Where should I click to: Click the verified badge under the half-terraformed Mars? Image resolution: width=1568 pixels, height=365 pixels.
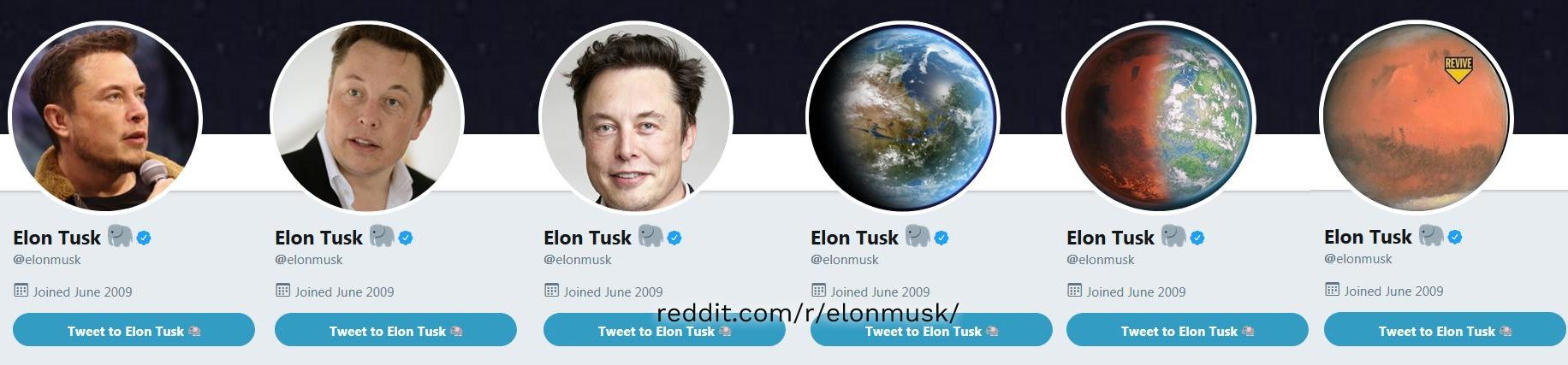tap(1197, 238)
